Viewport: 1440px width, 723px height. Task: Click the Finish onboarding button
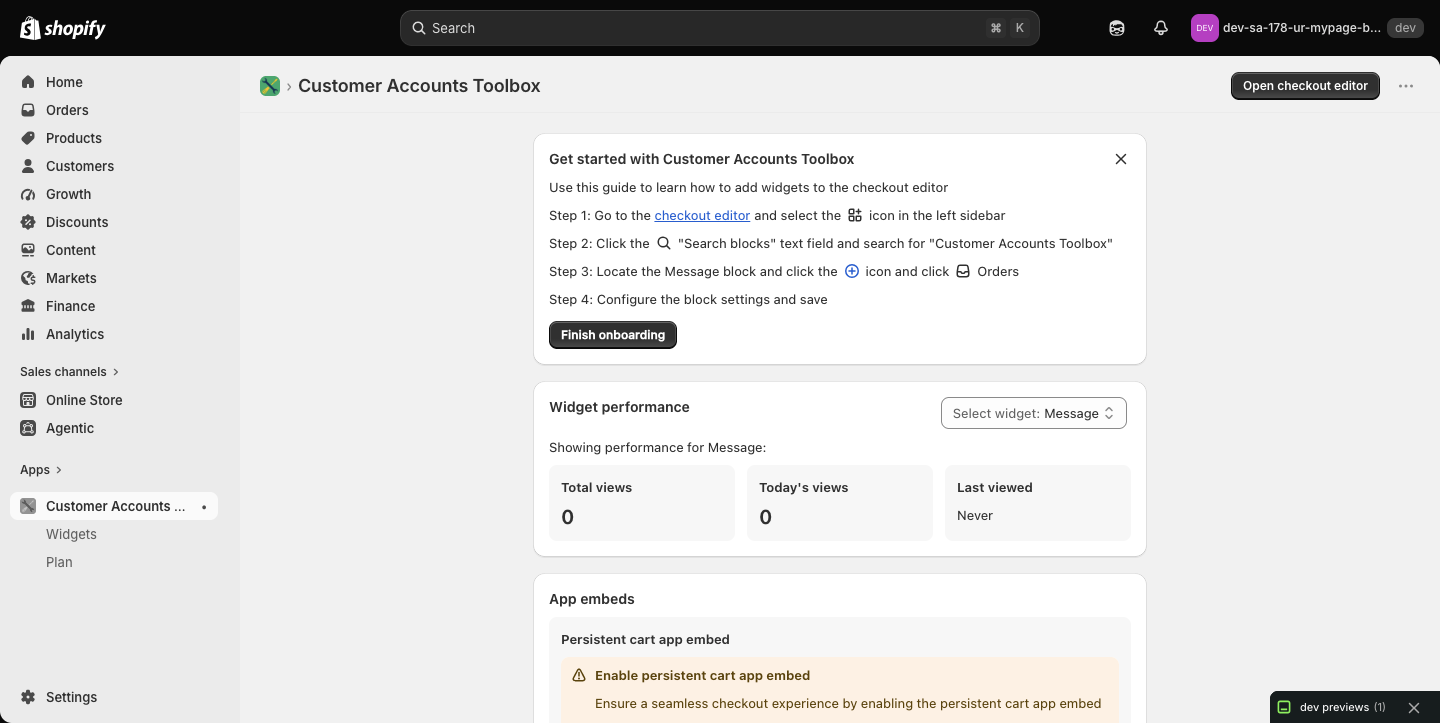click(613, 335)
